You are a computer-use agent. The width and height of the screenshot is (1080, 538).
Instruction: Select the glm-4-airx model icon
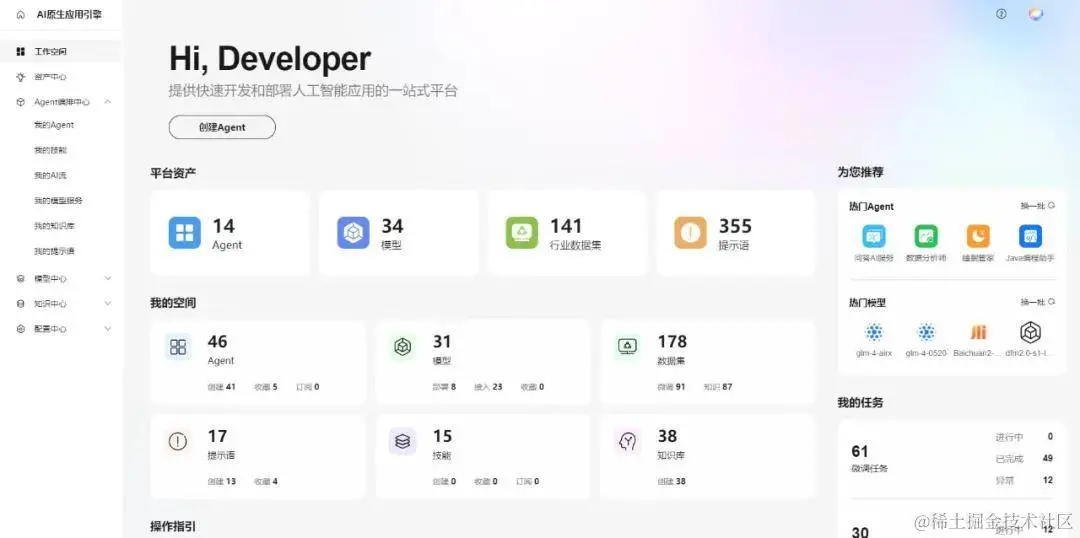(874, 333)
